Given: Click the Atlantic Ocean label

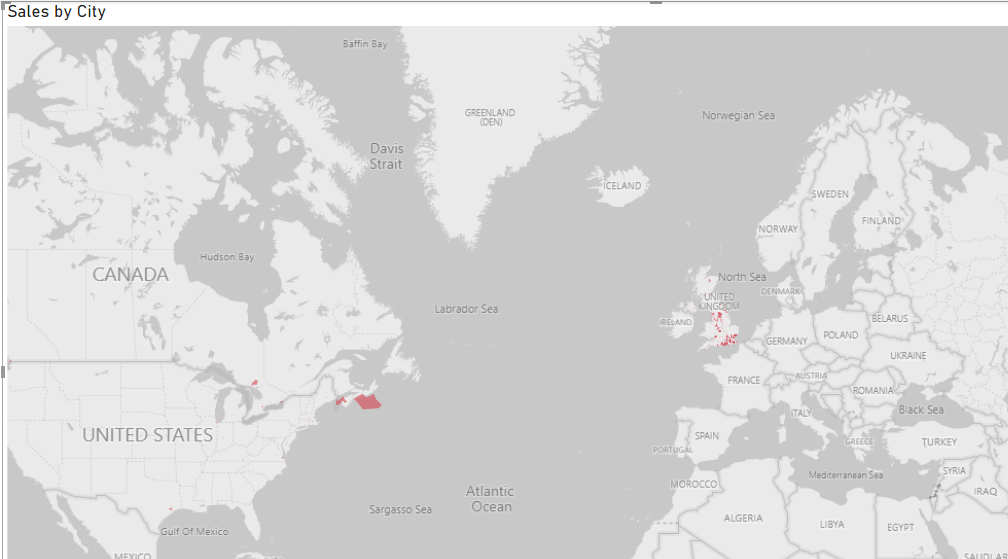Looking at the screenshot, I should click(x=490, y=499).
